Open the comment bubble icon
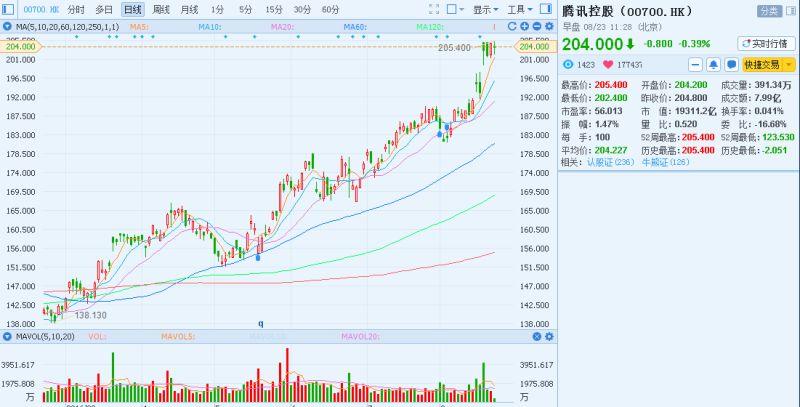Image resolution: width=800 pixels, height=407 pixels. pos(730,64)
